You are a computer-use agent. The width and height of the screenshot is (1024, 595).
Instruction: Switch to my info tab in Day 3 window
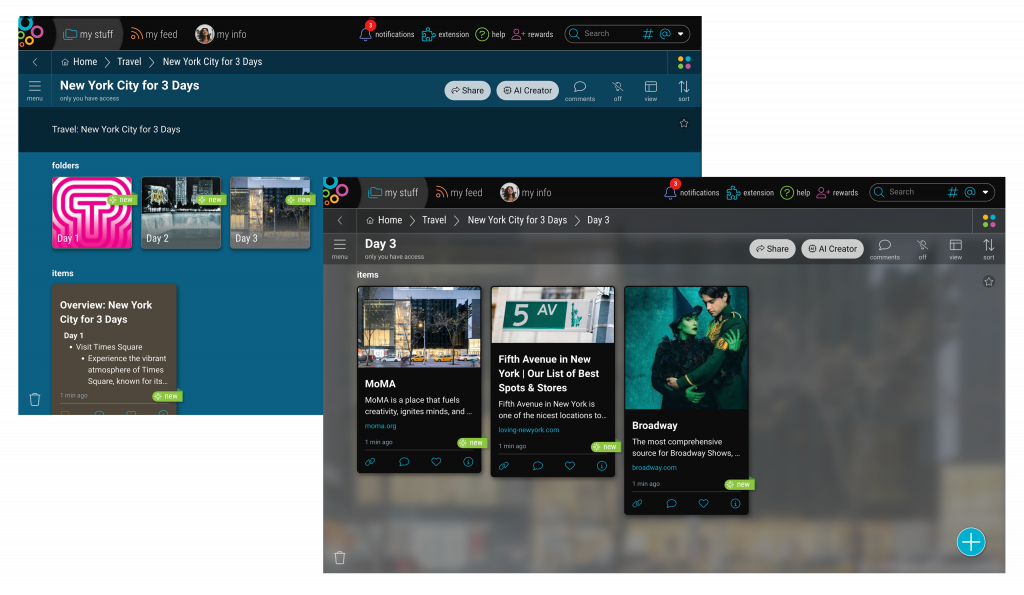coord(526,193)
